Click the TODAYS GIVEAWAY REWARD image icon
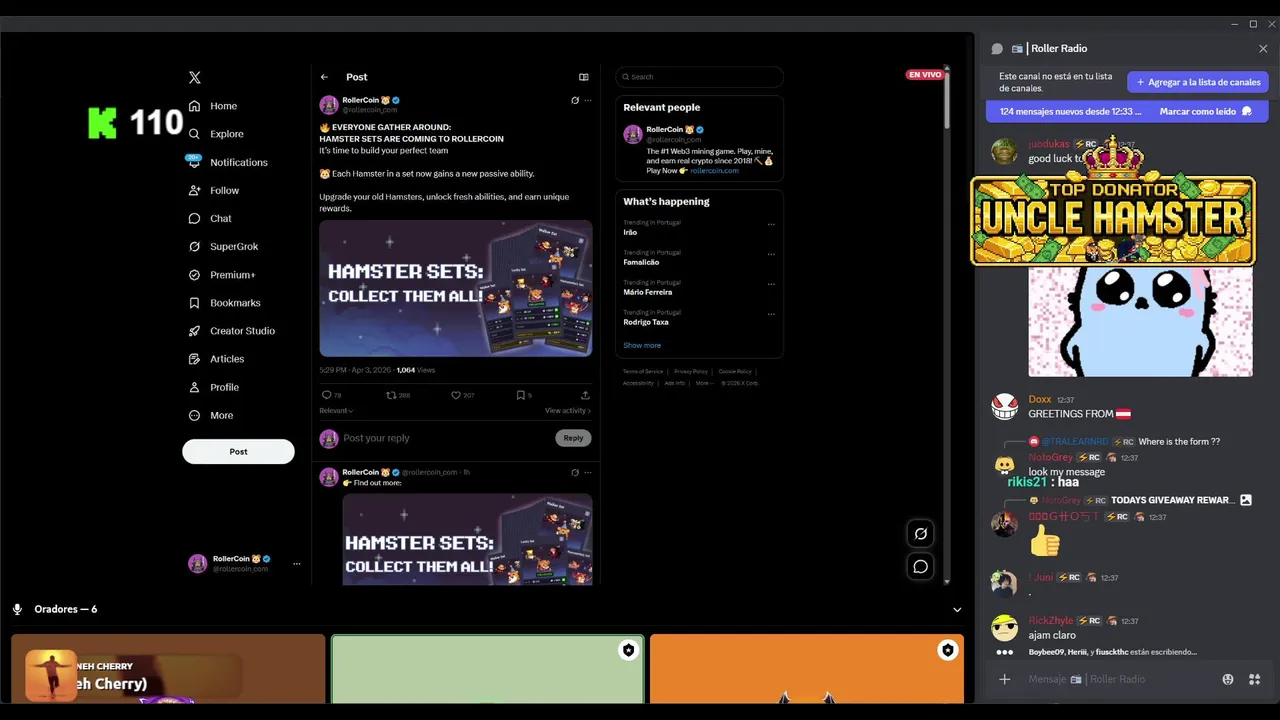1280x720 pixels. pos(1246,500)
